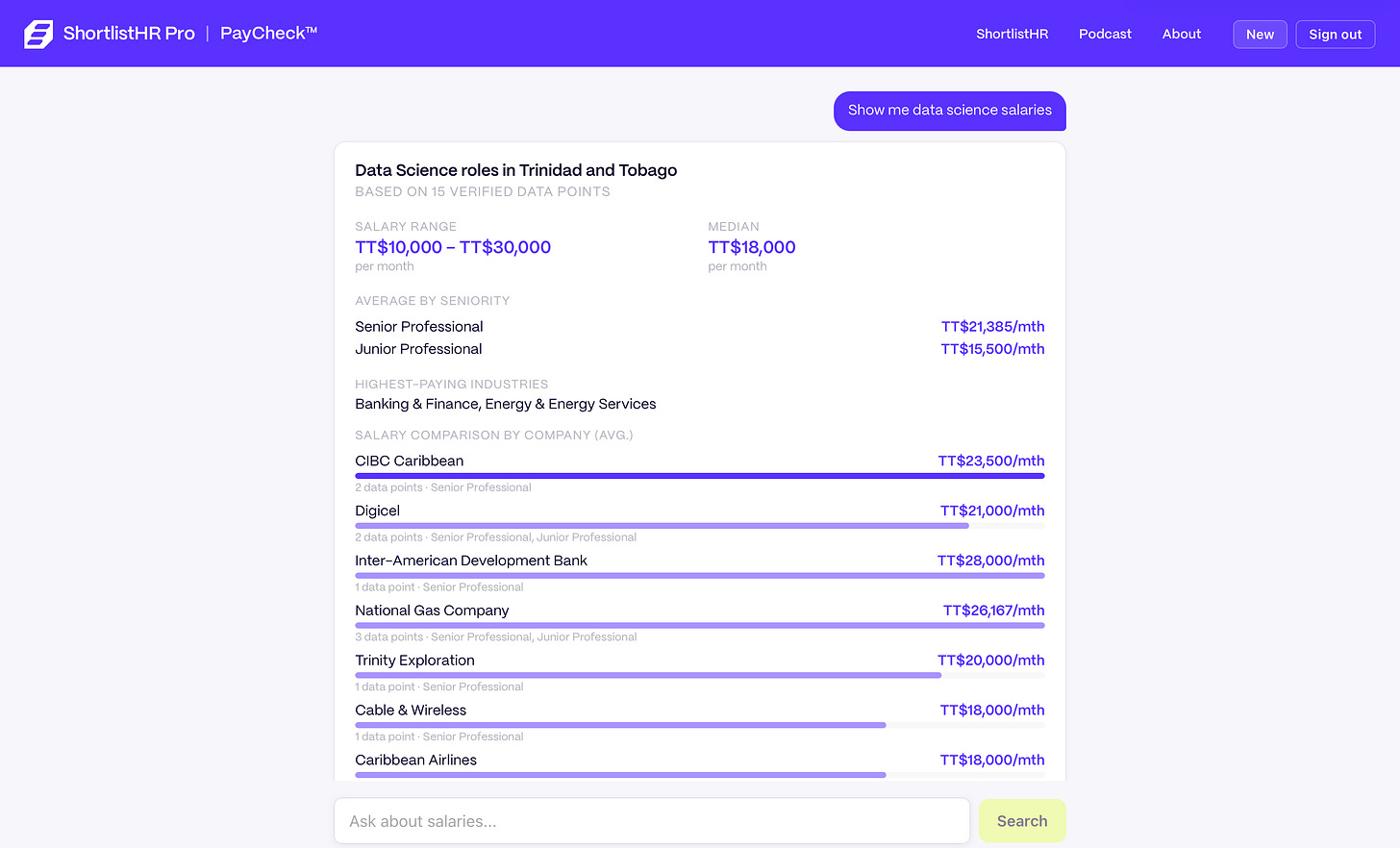Click 'BASED ON 15 VERIFIED DATA POINTS' text

pos(483,192)
